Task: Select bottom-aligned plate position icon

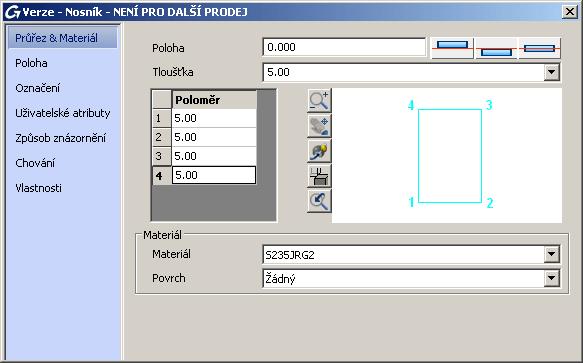Action: point(496,48)
